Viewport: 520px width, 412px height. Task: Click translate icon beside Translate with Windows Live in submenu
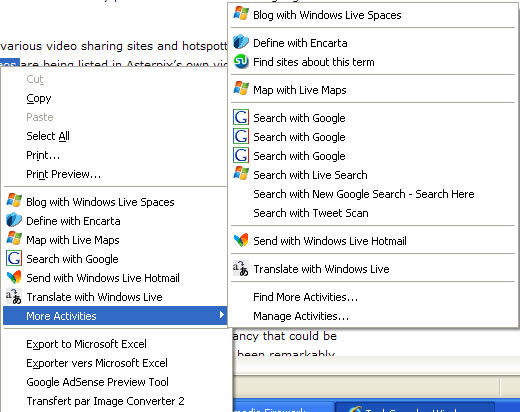[241, 268]
